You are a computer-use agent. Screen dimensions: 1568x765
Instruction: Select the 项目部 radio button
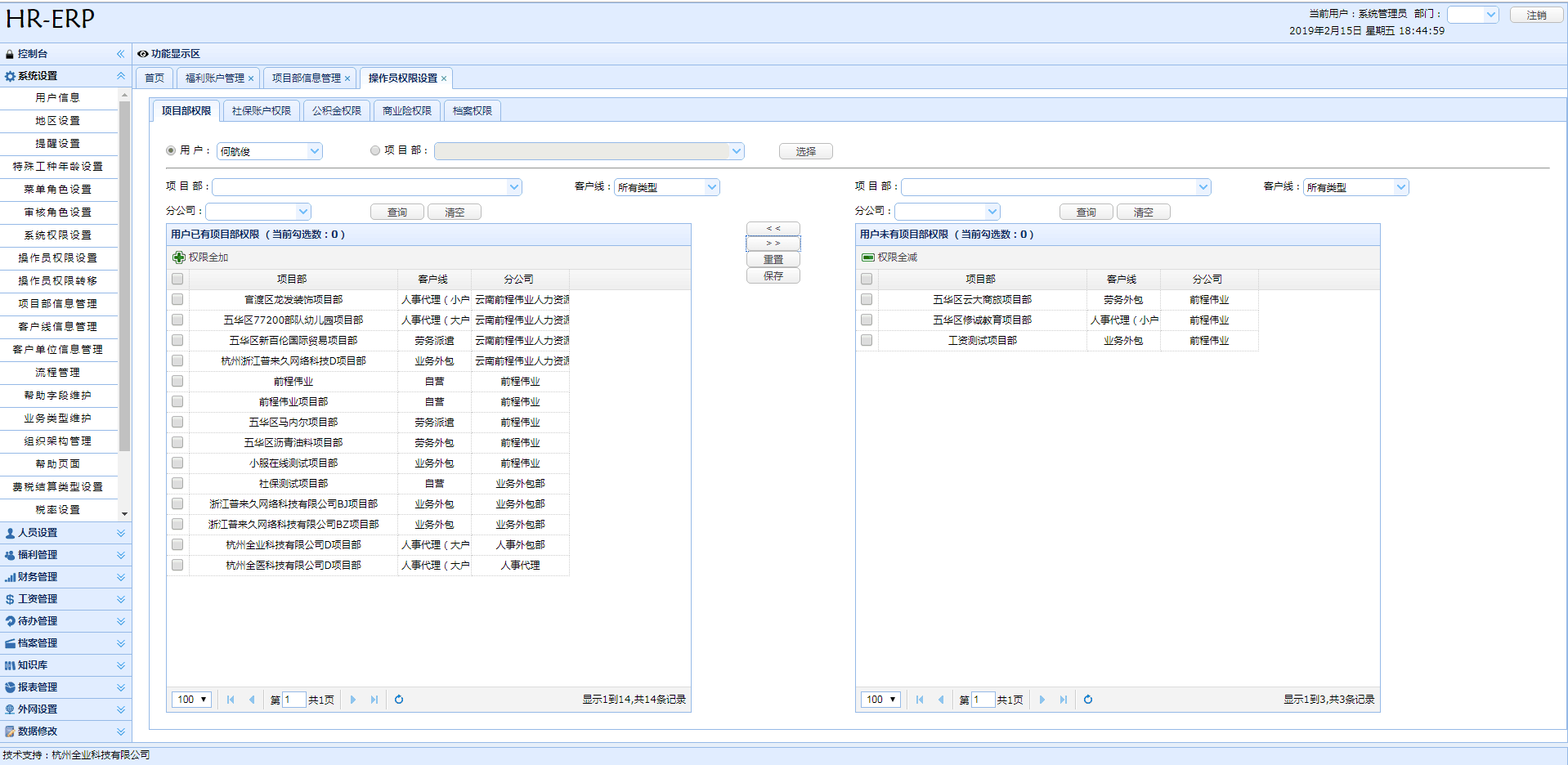click(375, 150)
